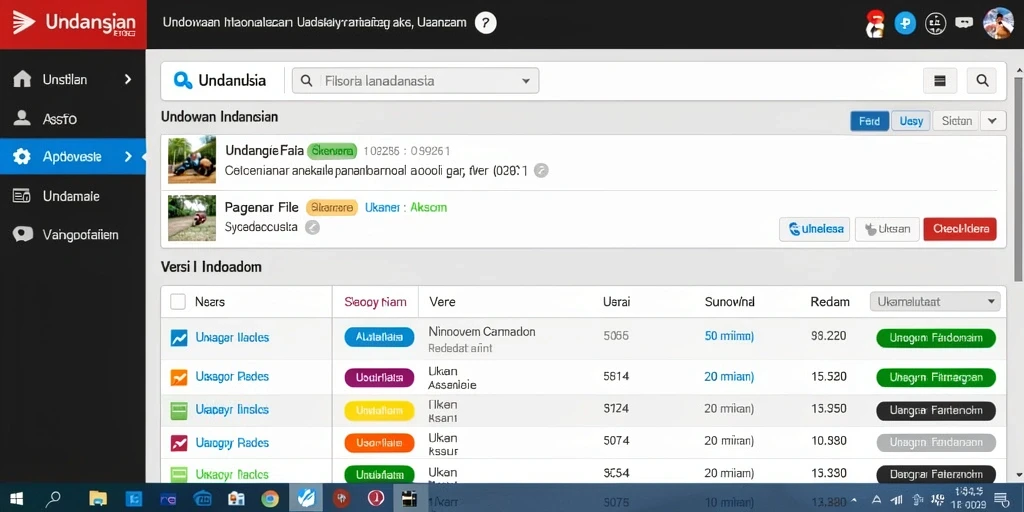This screenshot has height=512, width=1024.
Task: Open the thumbnail image of Pagenar File
Action: pos(191,218)
